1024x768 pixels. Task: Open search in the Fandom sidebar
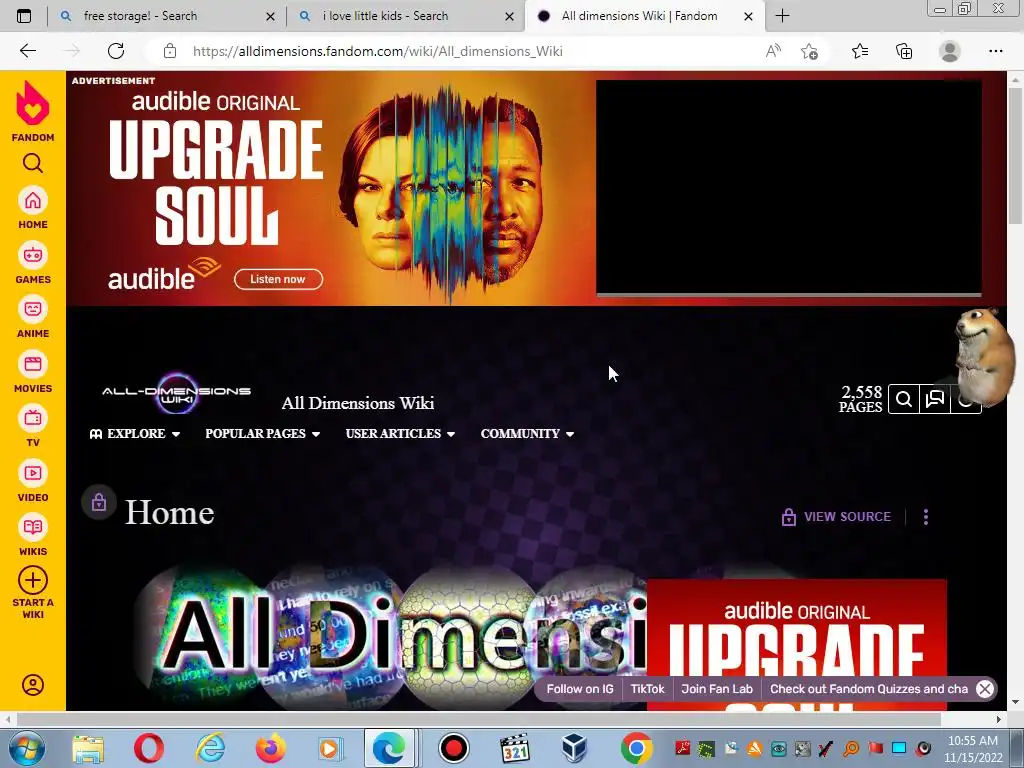point(33,163)
